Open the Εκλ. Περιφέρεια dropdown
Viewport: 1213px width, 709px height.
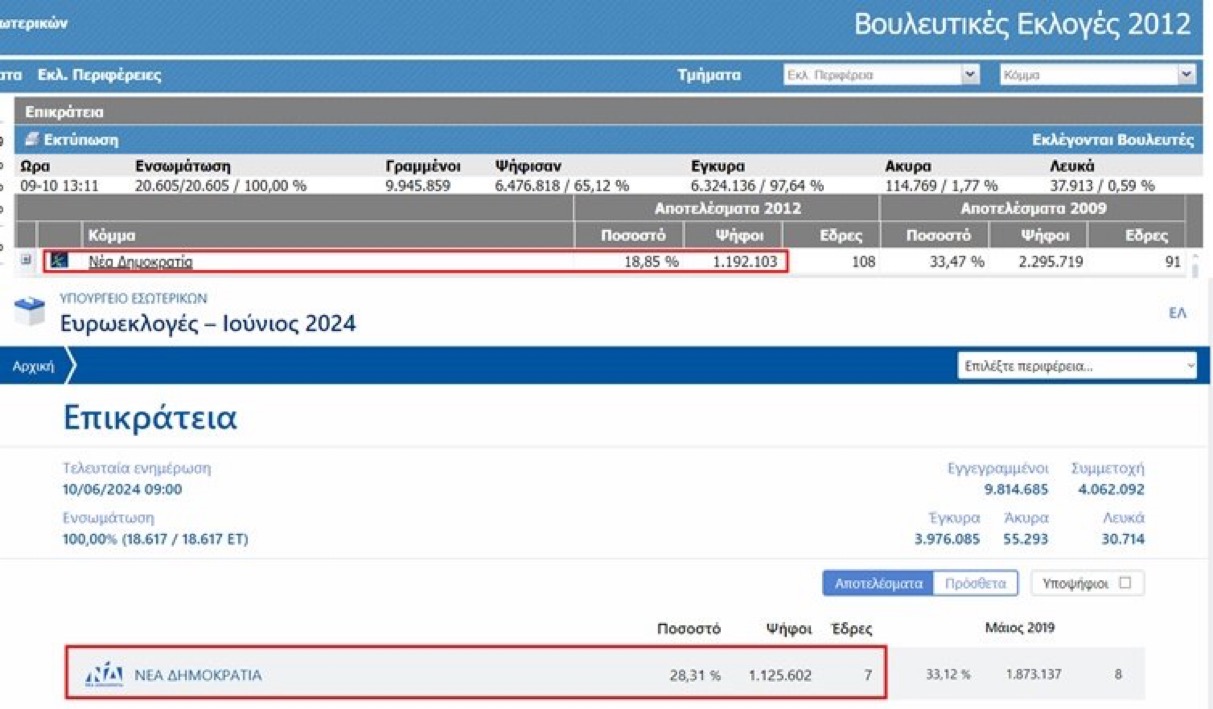coord(881,75)
